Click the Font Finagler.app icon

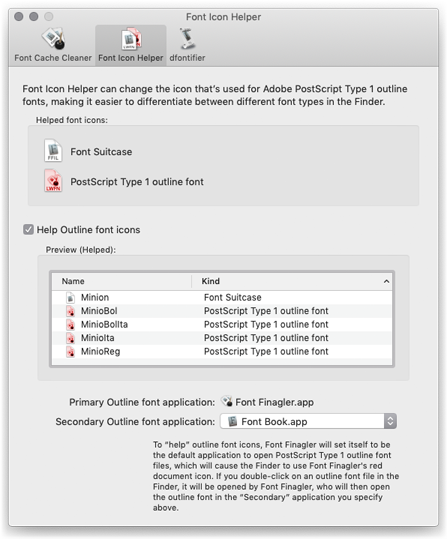227,401
